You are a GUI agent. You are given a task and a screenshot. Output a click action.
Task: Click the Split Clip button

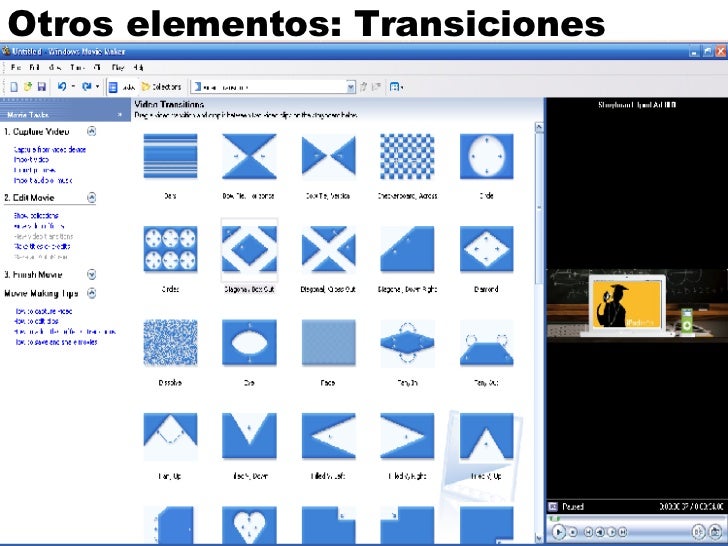698,532
